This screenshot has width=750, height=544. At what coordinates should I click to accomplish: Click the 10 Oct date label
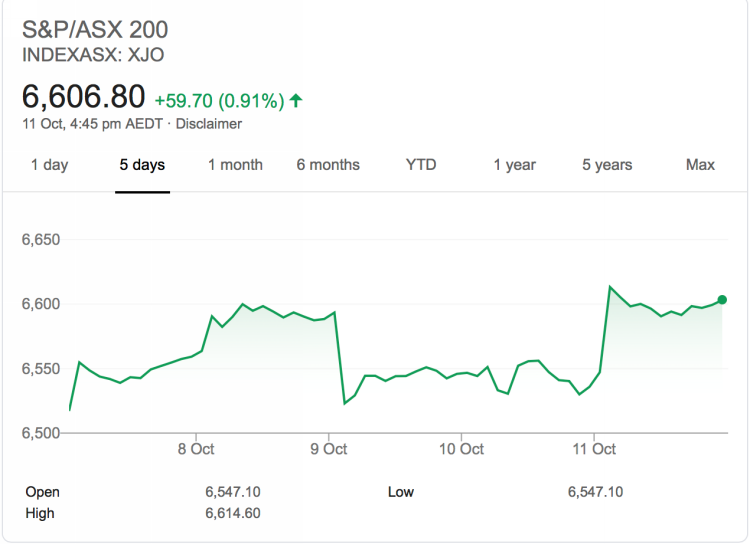coord(461,449)
